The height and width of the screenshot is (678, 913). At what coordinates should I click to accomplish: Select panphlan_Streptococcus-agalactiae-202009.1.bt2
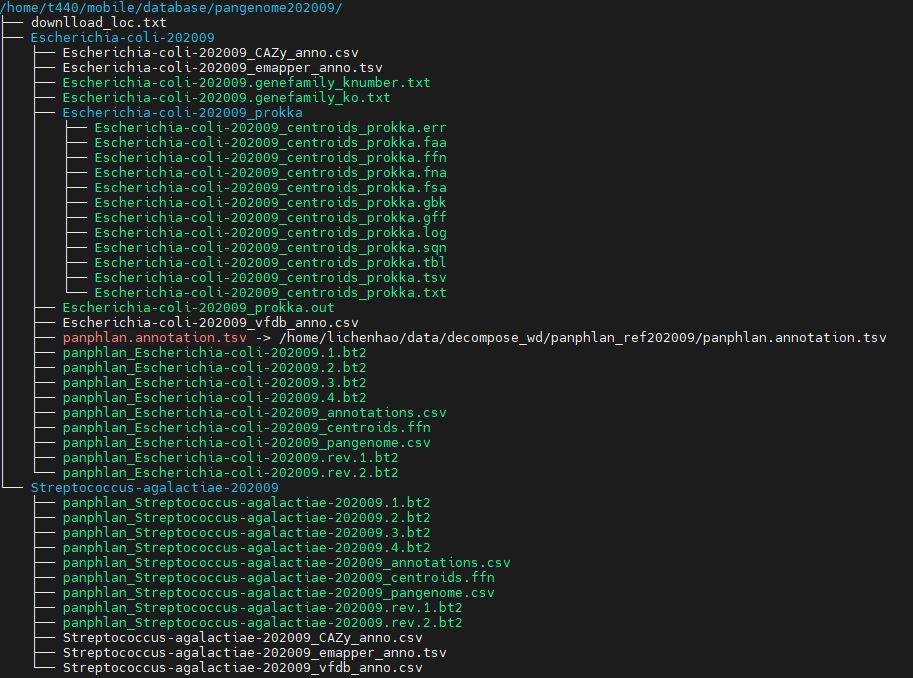[246, 503]
